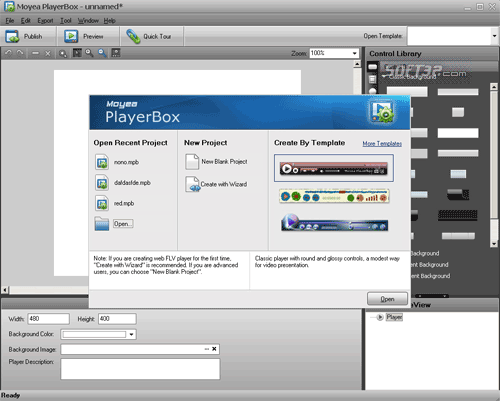Viewport: 500px width, 401px height.
Task: Open the Open Template dropdown
Action: [x=494, y=36]
